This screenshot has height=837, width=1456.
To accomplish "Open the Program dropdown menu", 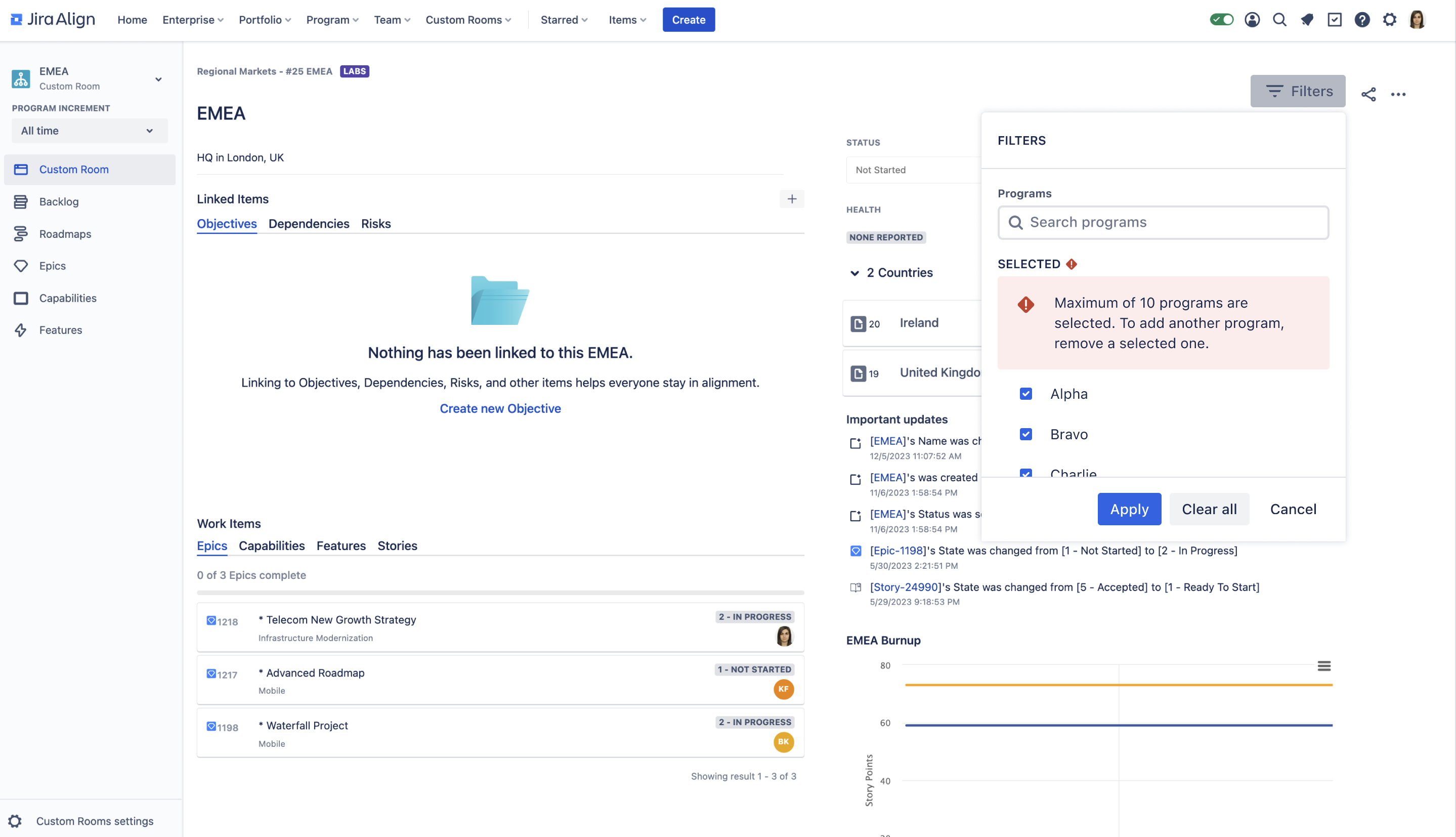I will point(332,20).
